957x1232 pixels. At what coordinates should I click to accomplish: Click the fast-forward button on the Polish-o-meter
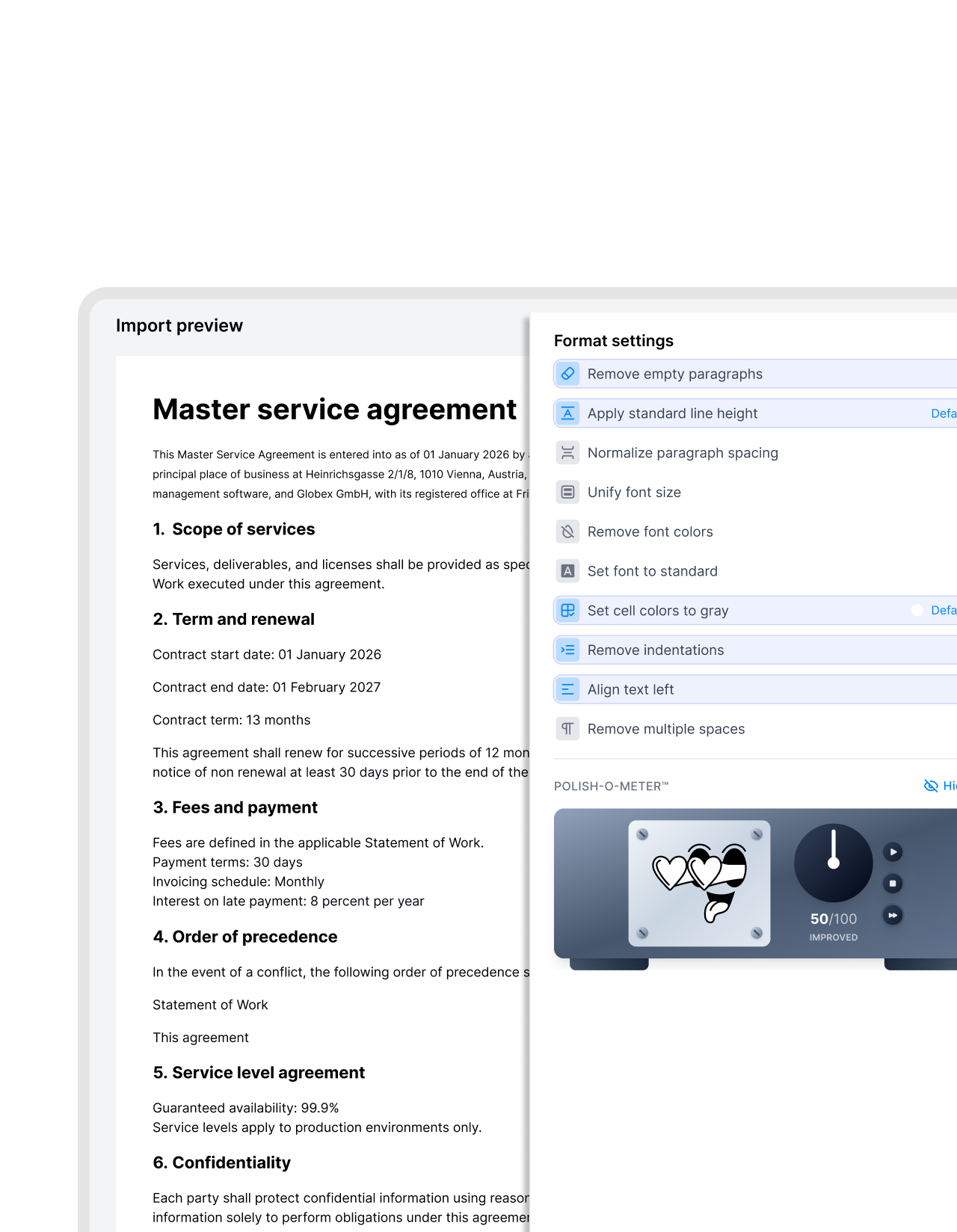click(893, 915)
